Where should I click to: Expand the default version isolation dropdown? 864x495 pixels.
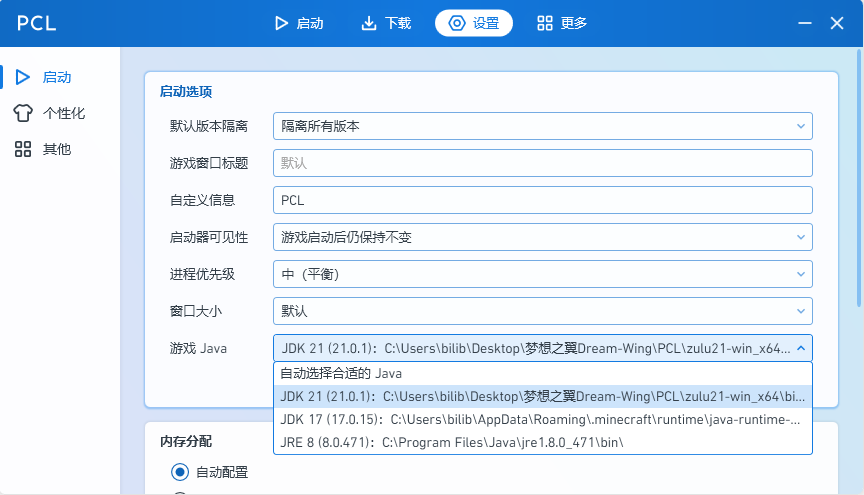click(542, 126)
